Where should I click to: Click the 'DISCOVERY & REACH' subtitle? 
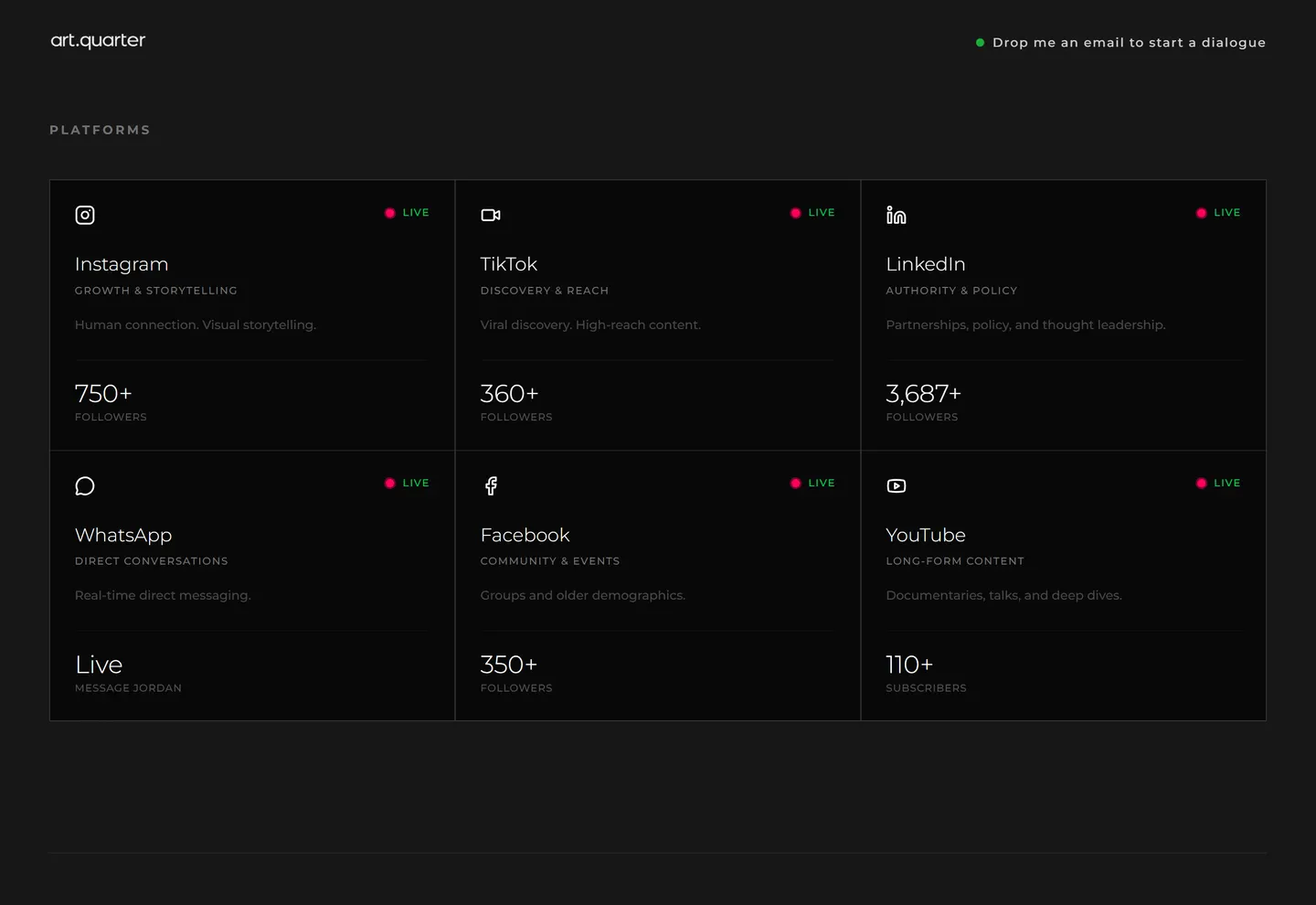(545, 291)
